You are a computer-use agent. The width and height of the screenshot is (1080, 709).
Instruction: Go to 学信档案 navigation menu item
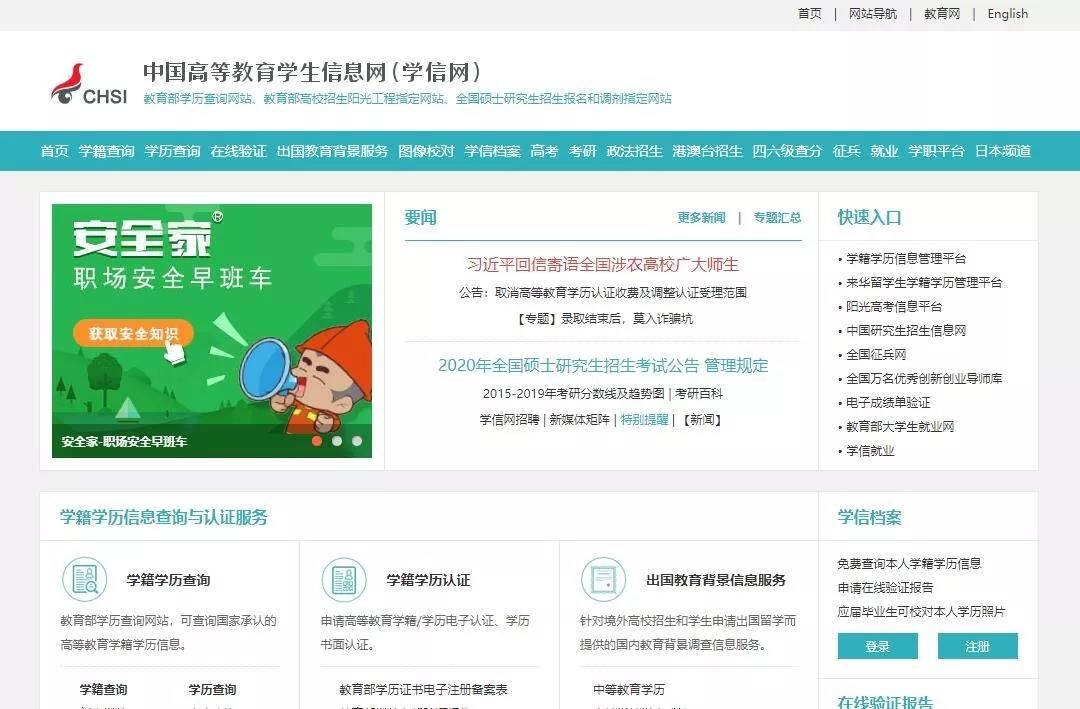tap(492, 151)
